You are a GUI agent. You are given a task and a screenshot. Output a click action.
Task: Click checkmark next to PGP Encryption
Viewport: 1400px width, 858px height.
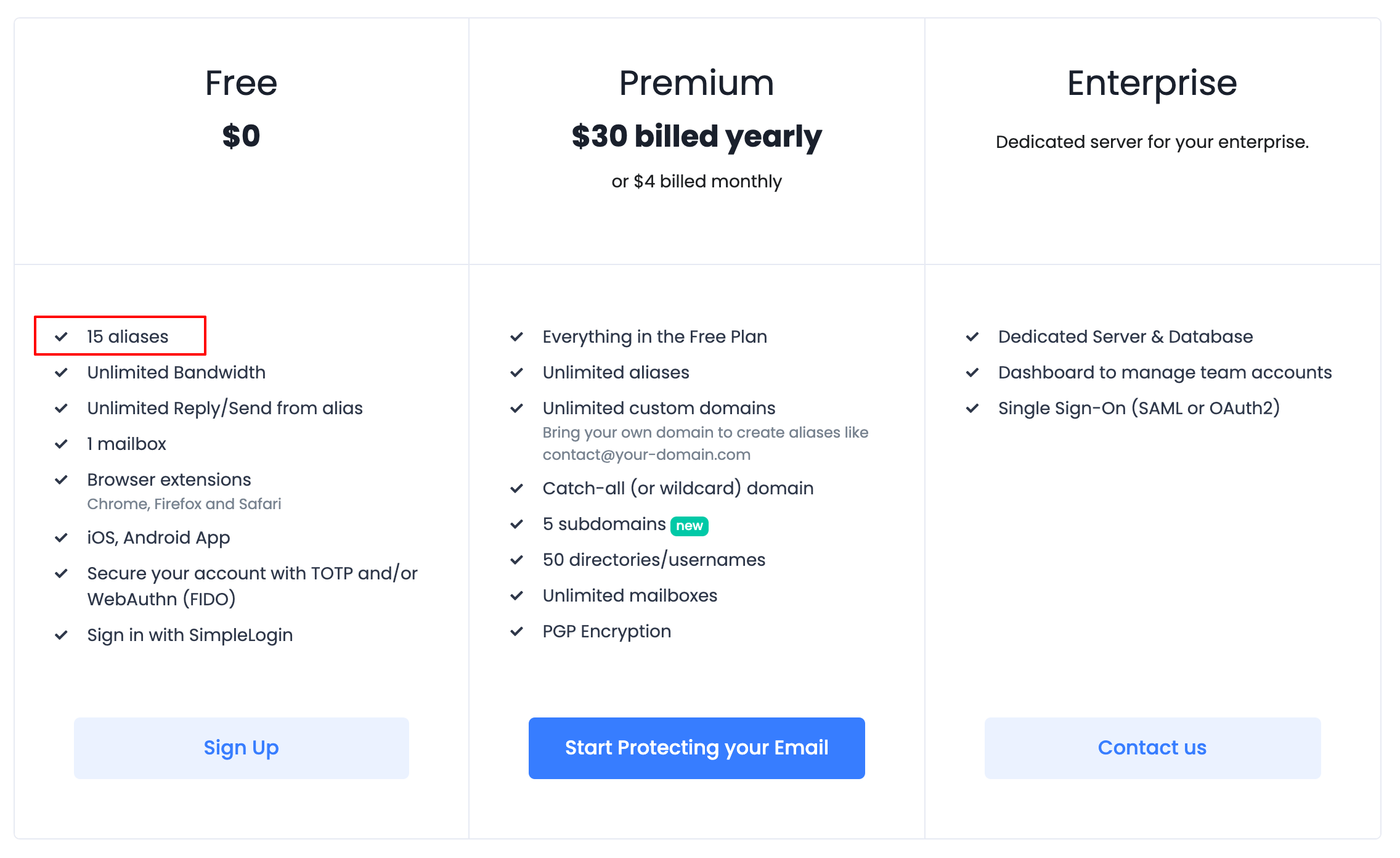tap(516, 631)
